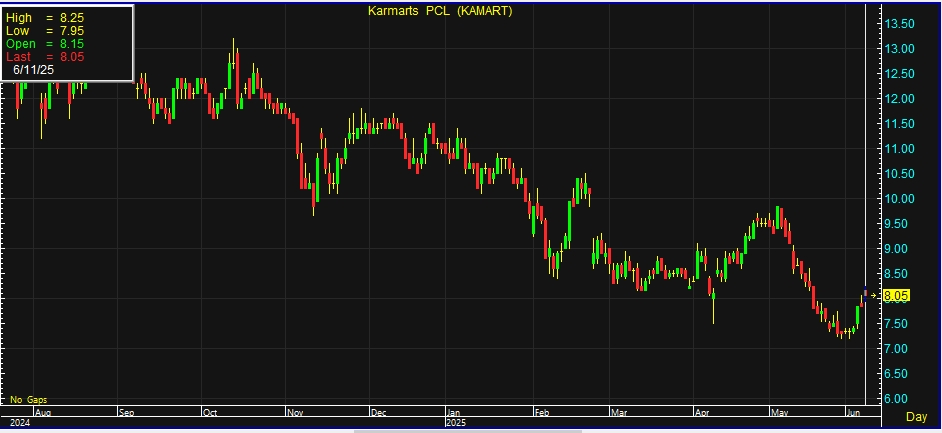Click the Sep month label on time axis
The width and height of the screenshot is (942, 433).
pos(126,413)
